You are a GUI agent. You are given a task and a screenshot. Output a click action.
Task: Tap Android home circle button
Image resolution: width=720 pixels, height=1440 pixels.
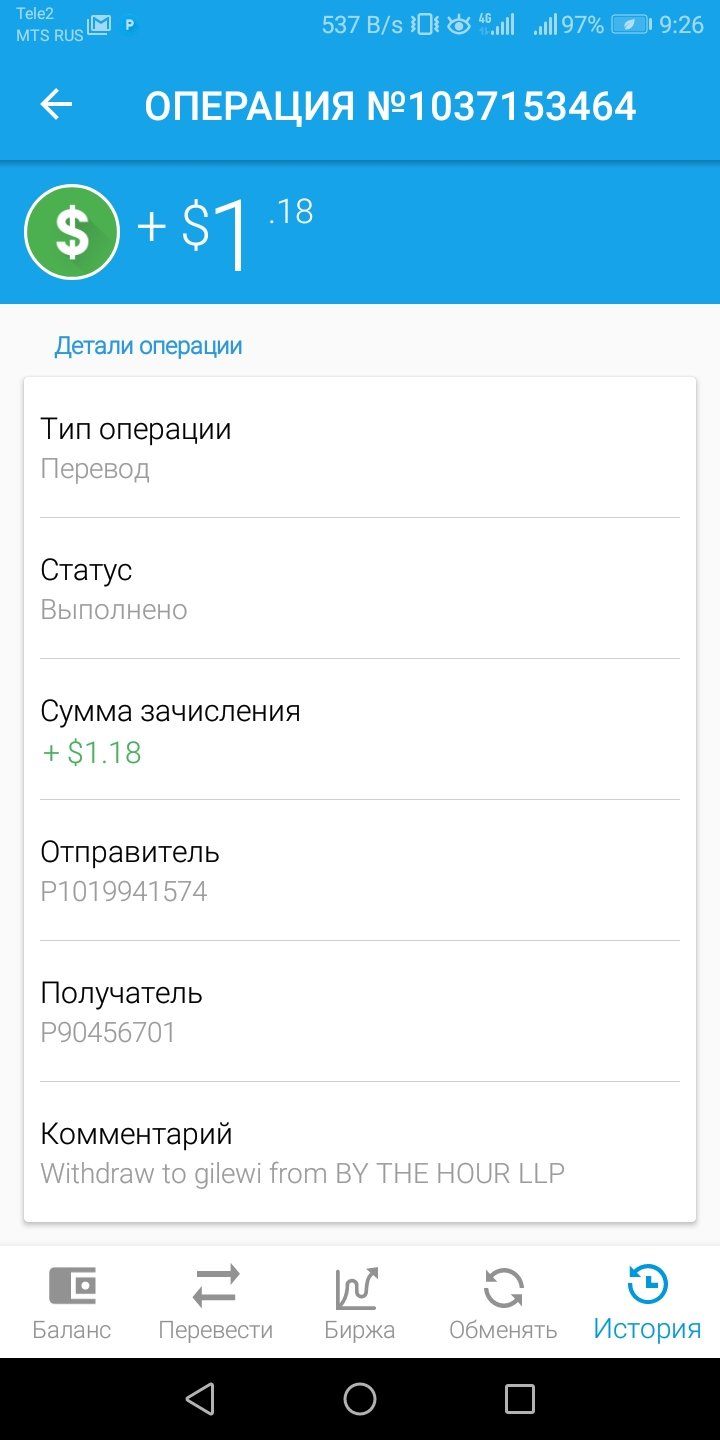click(360, 1398)
